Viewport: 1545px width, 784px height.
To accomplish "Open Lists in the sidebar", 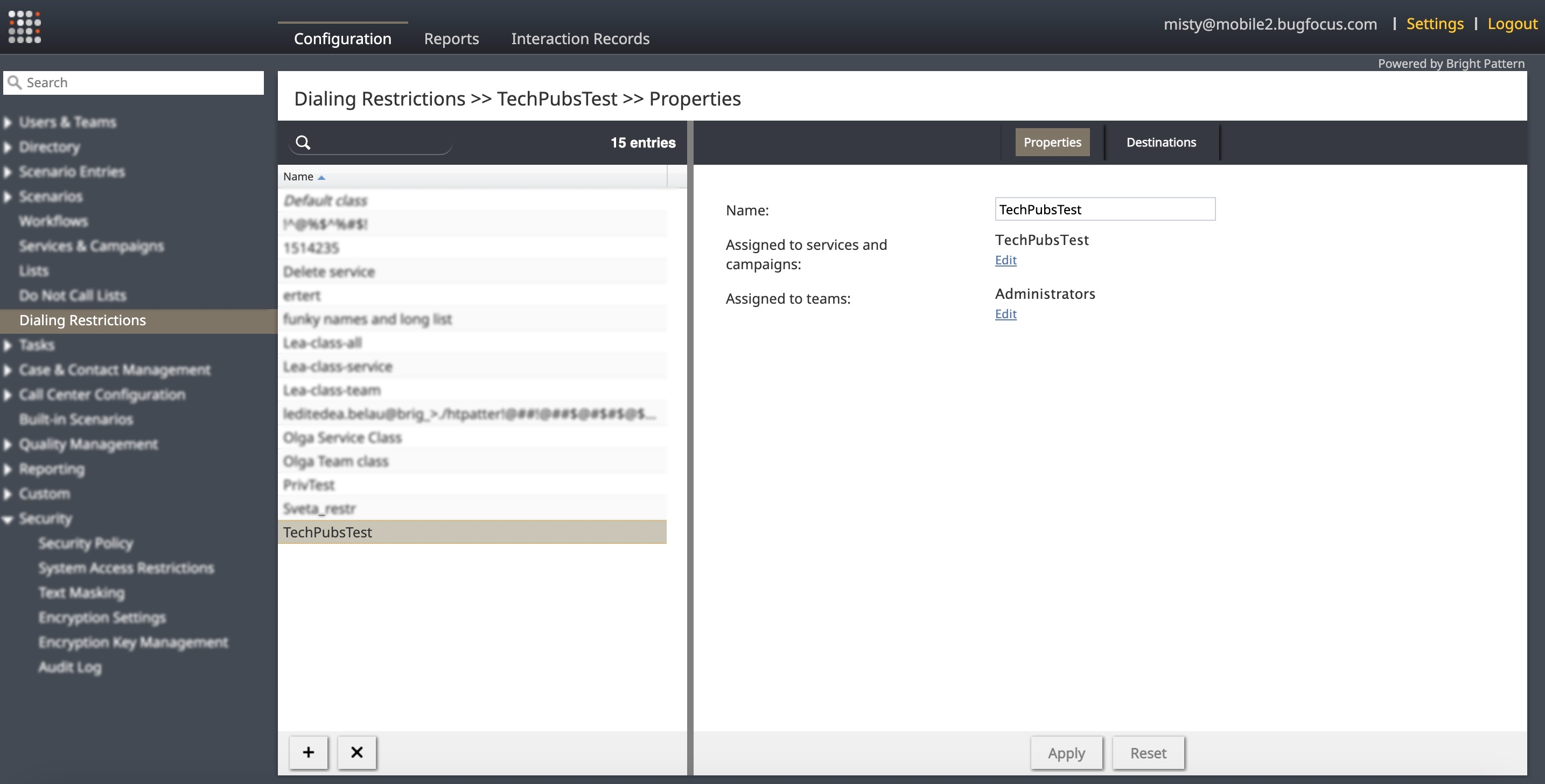I will point(33,271).
